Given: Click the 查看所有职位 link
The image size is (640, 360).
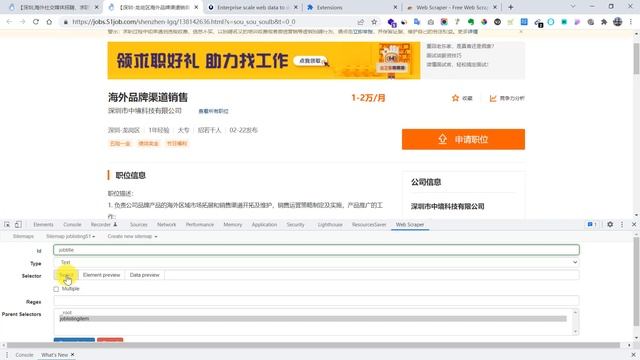Looking at the screenshot, I should (x=213, y=111).
